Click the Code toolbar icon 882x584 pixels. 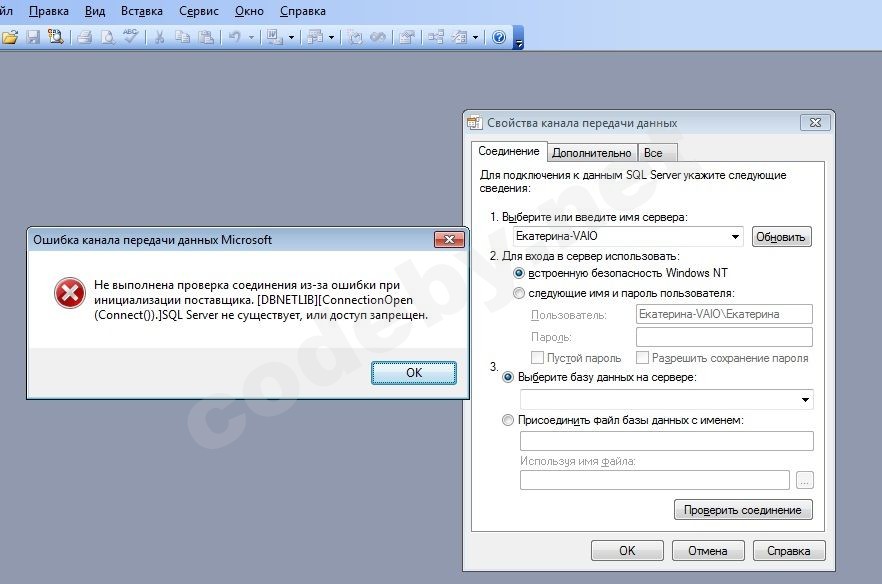[x=355, y=37]
